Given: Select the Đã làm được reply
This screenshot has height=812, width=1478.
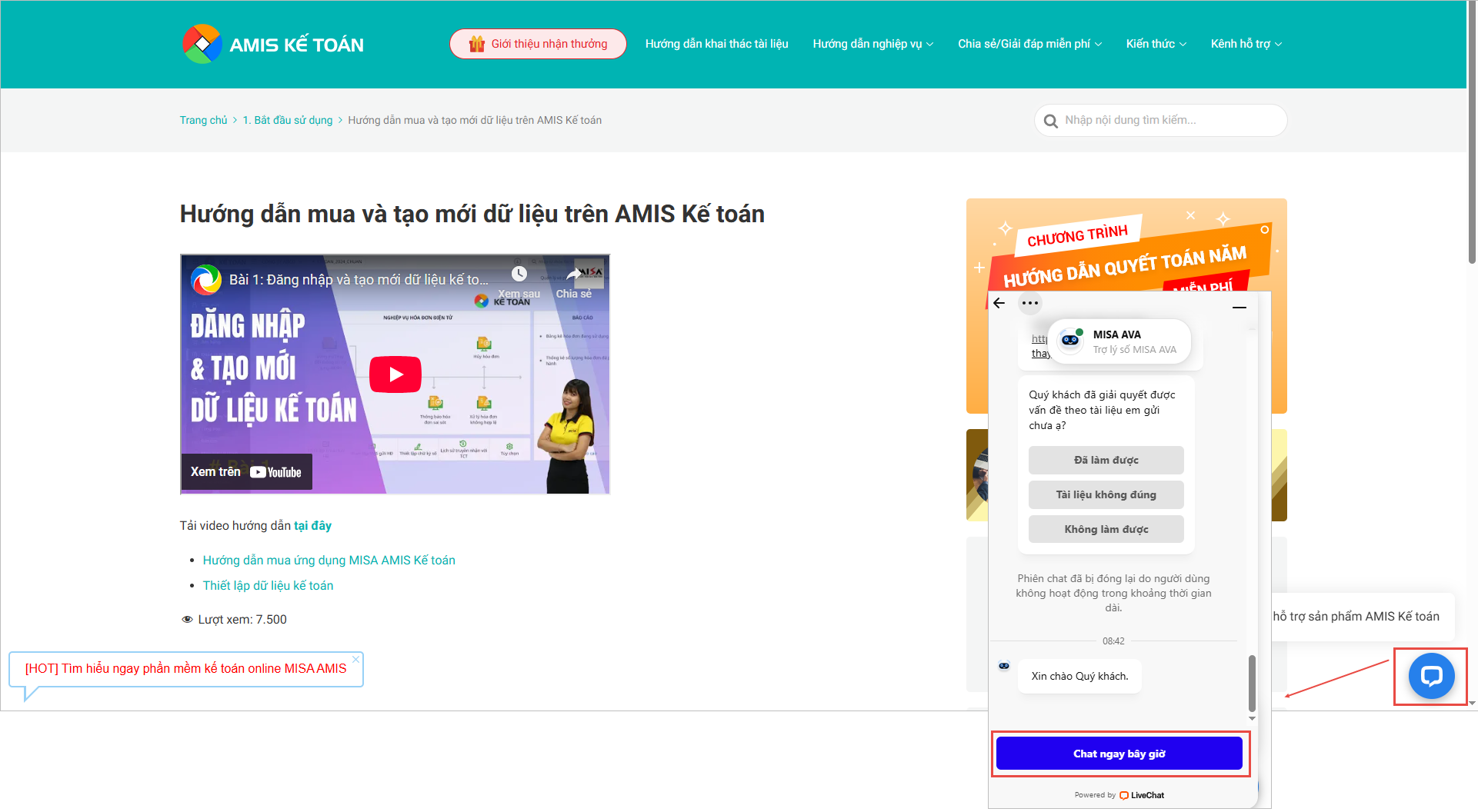Looking at the screenshot, I should (x=1106, y=461).
